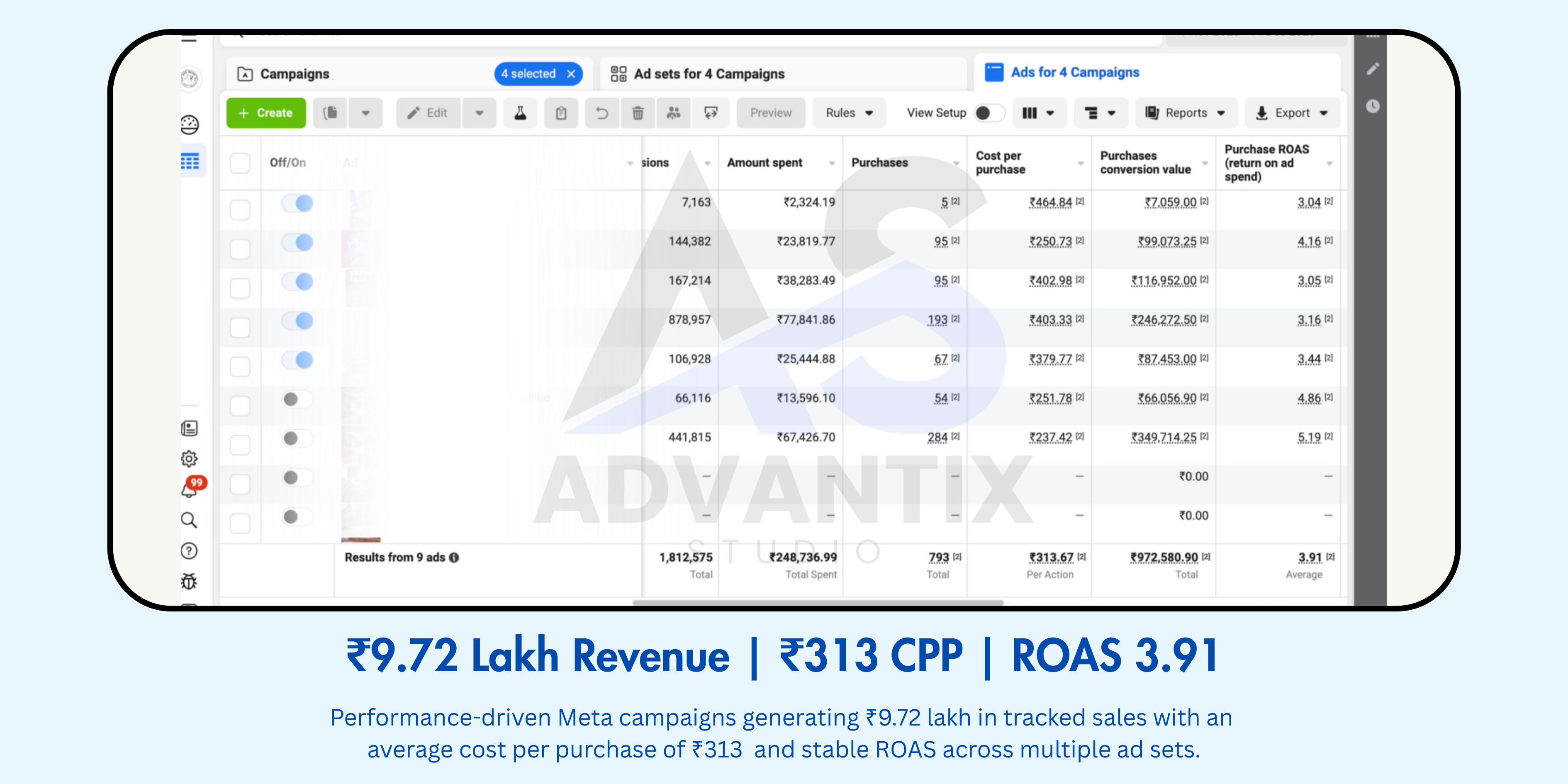Open the settings gear icon in sidebar
The height and width of the screenshot is (784, 1568).
pyautogui.click(x=189, y=458)
